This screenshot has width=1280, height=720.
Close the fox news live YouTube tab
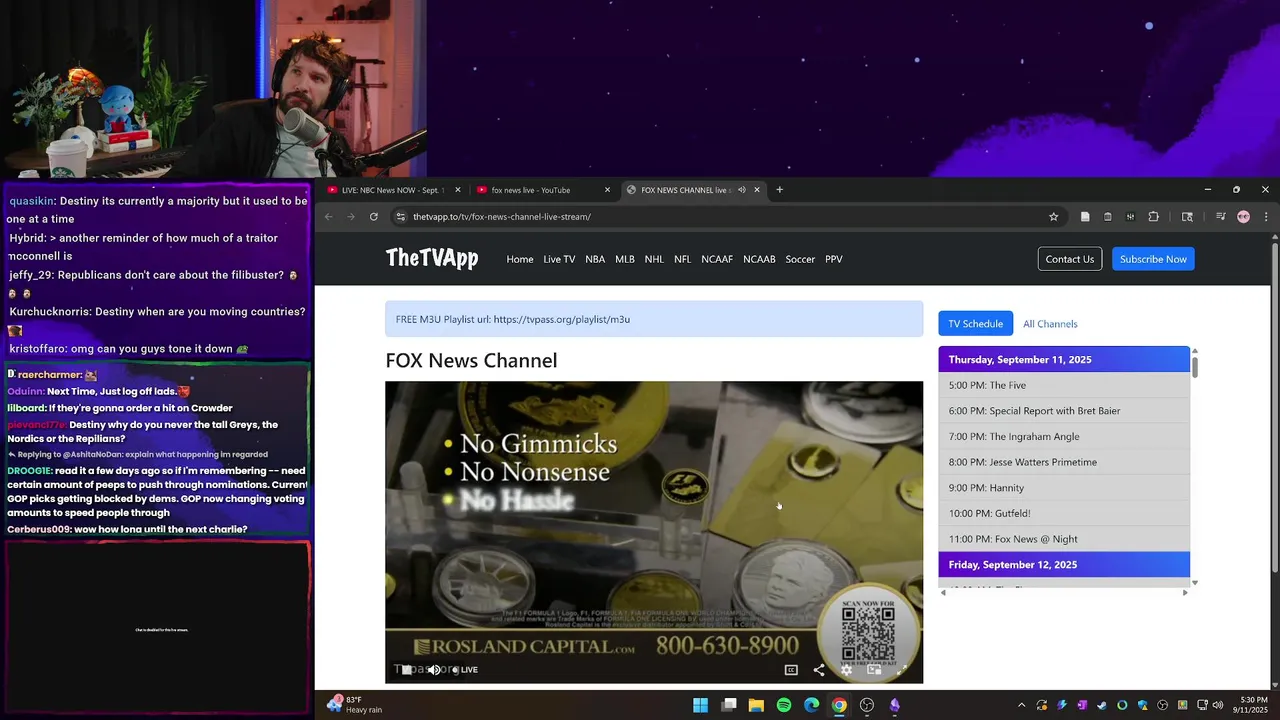(607, 190)
